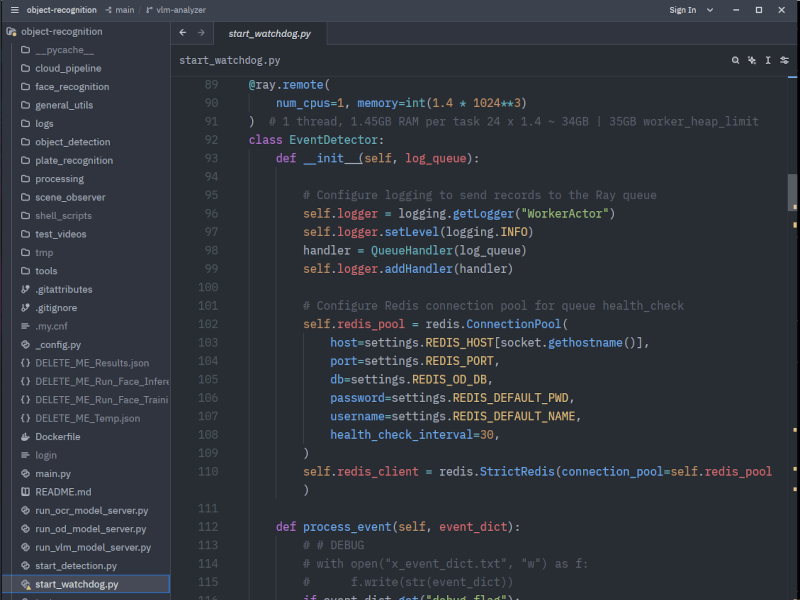Open editor controls sliders icon

[x=784, y=60]
